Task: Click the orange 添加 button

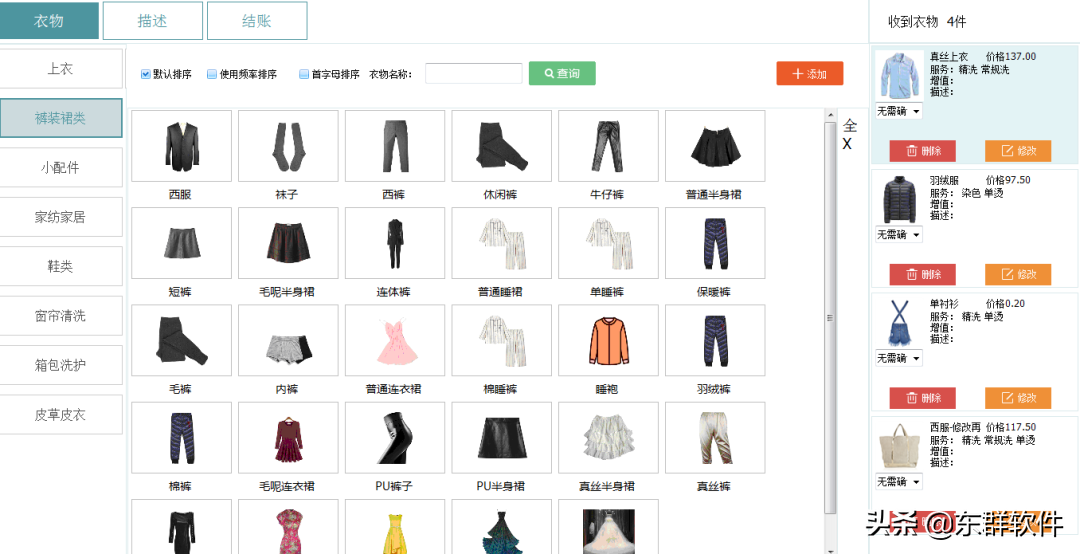Action: [809, 74]
